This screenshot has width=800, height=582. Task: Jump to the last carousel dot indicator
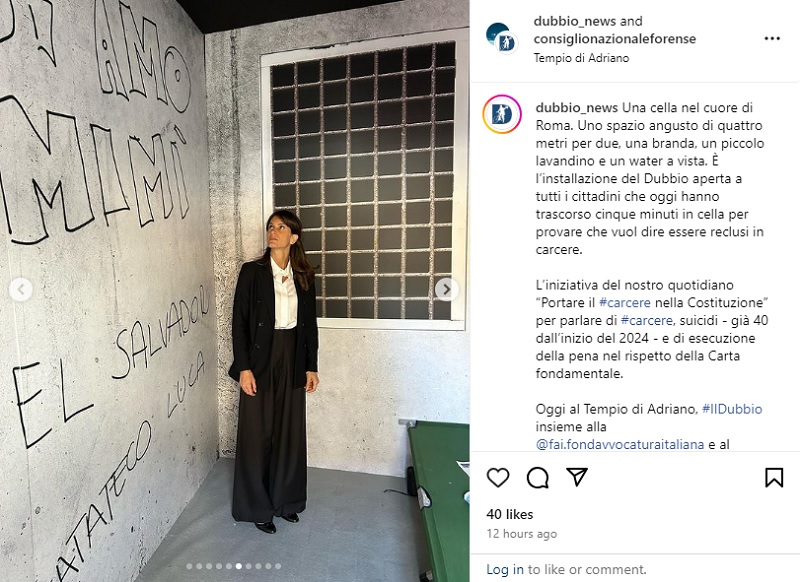click(278, 566)
